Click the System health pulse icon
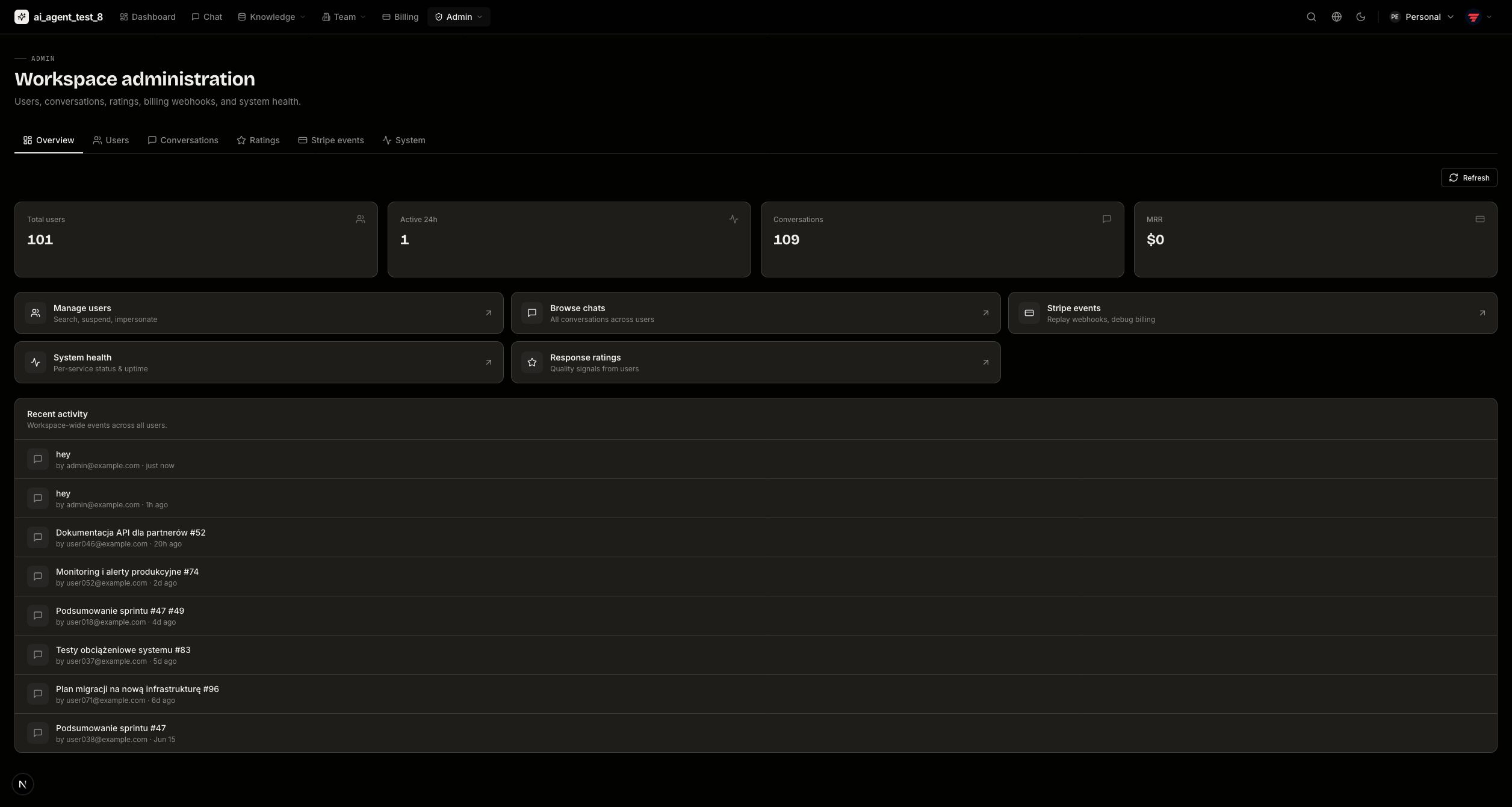Image resolution: width=1512 pixels, height=807 pixels. (36, 362)
